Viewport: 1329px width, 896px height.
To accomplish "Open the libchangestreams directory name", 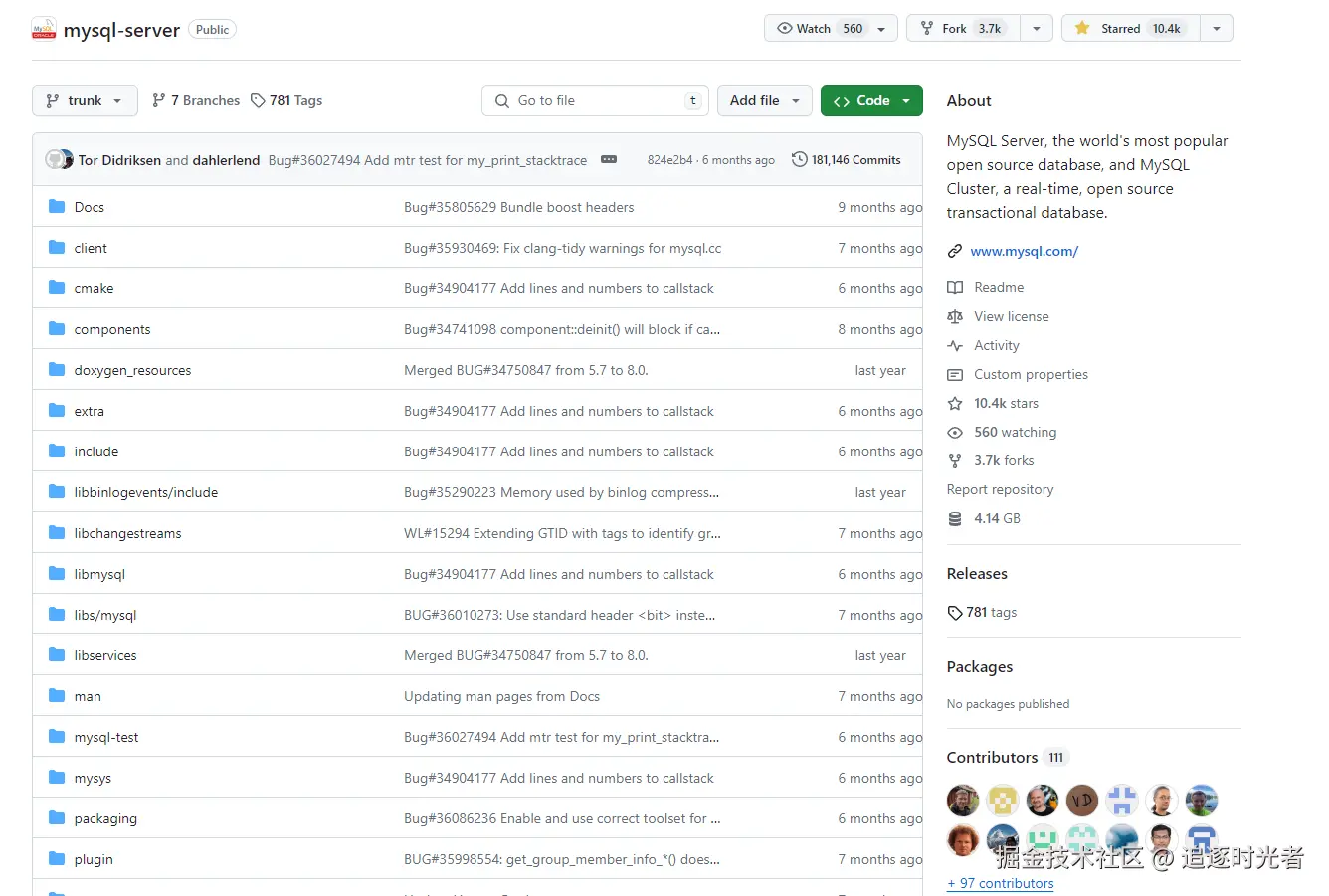I will click(127, 533).
